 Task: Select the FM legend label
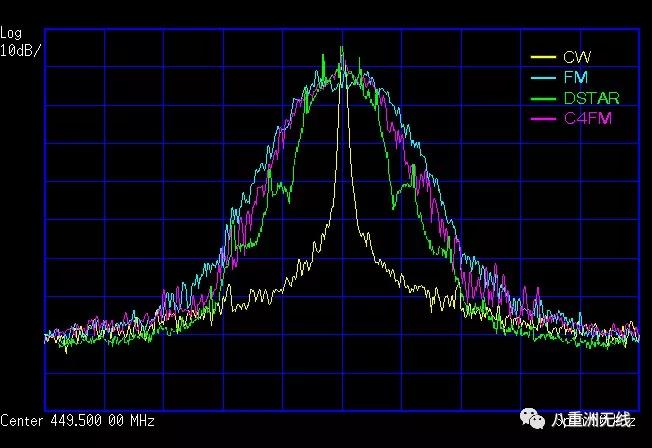point(575,78)
